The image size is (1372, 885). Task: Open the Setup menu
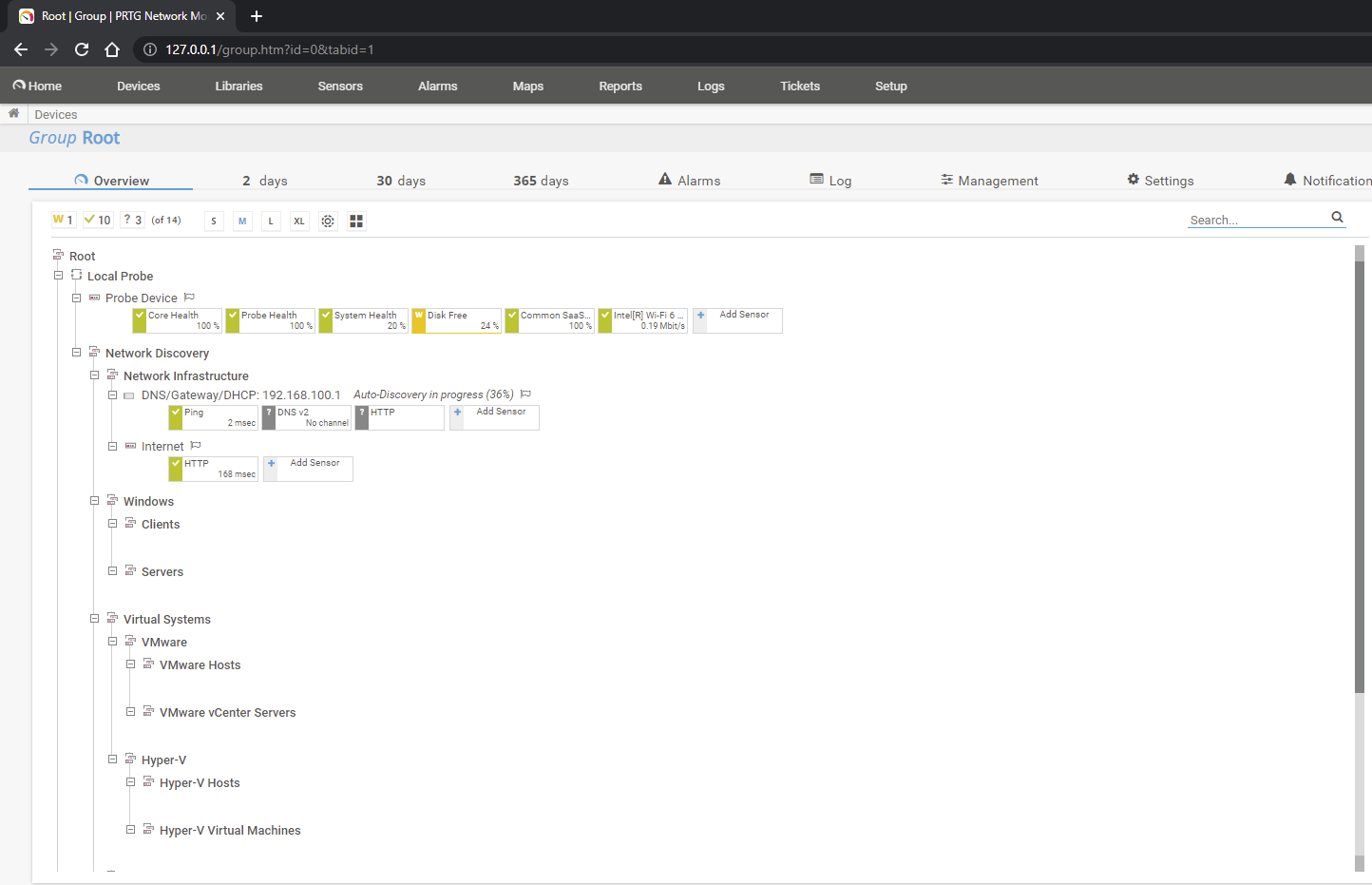point(891,86)
